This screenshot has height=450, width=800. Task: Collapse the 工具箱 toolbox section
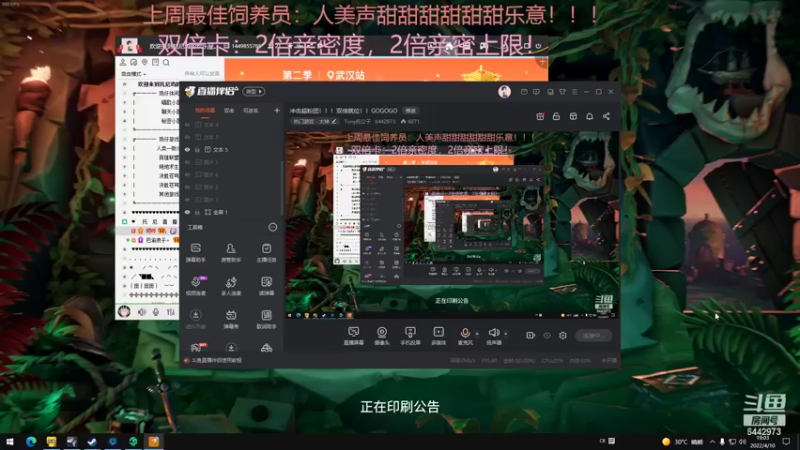pyautogui.click(x=273, y=227)
